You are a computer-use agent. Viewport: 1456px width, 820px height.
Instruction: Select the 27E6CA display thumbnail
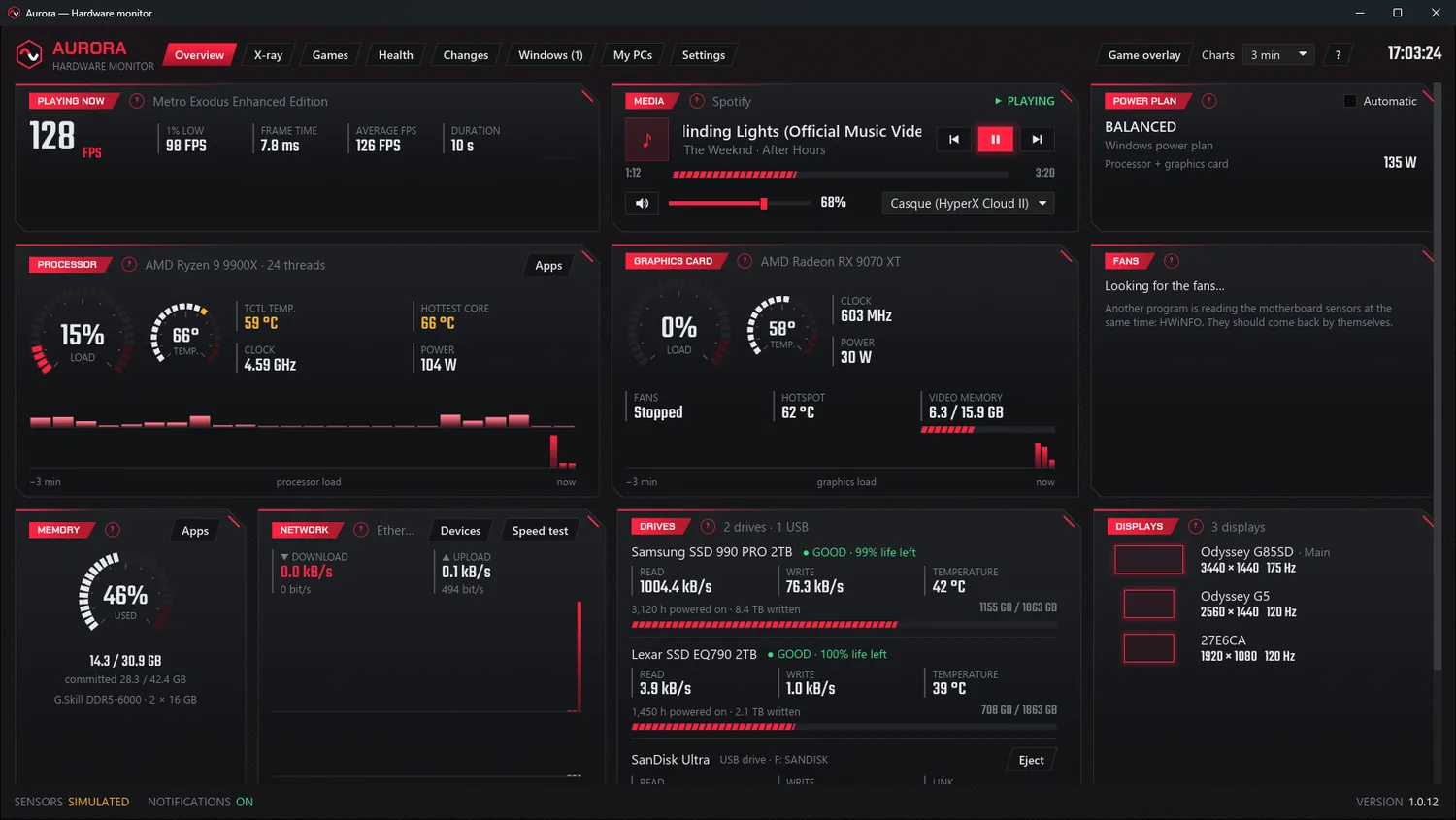(x=1149, y=648)
